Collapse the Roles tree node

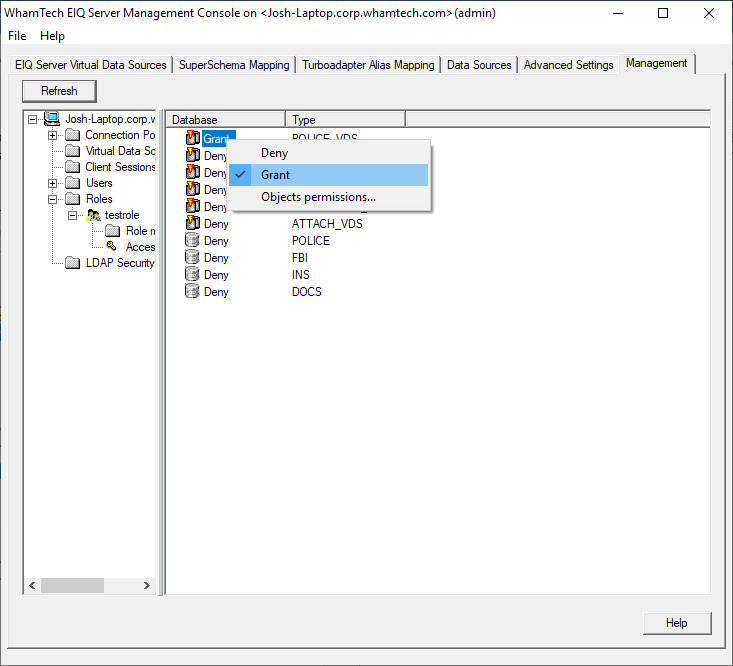(53, 199)
